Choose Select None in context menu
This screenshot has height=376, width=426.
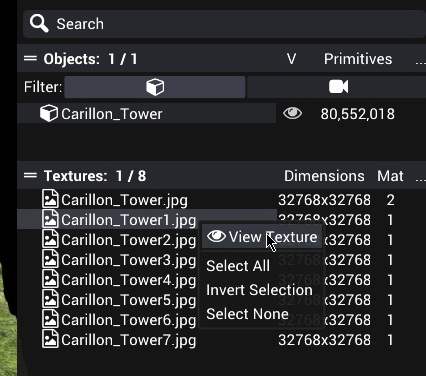247,314
